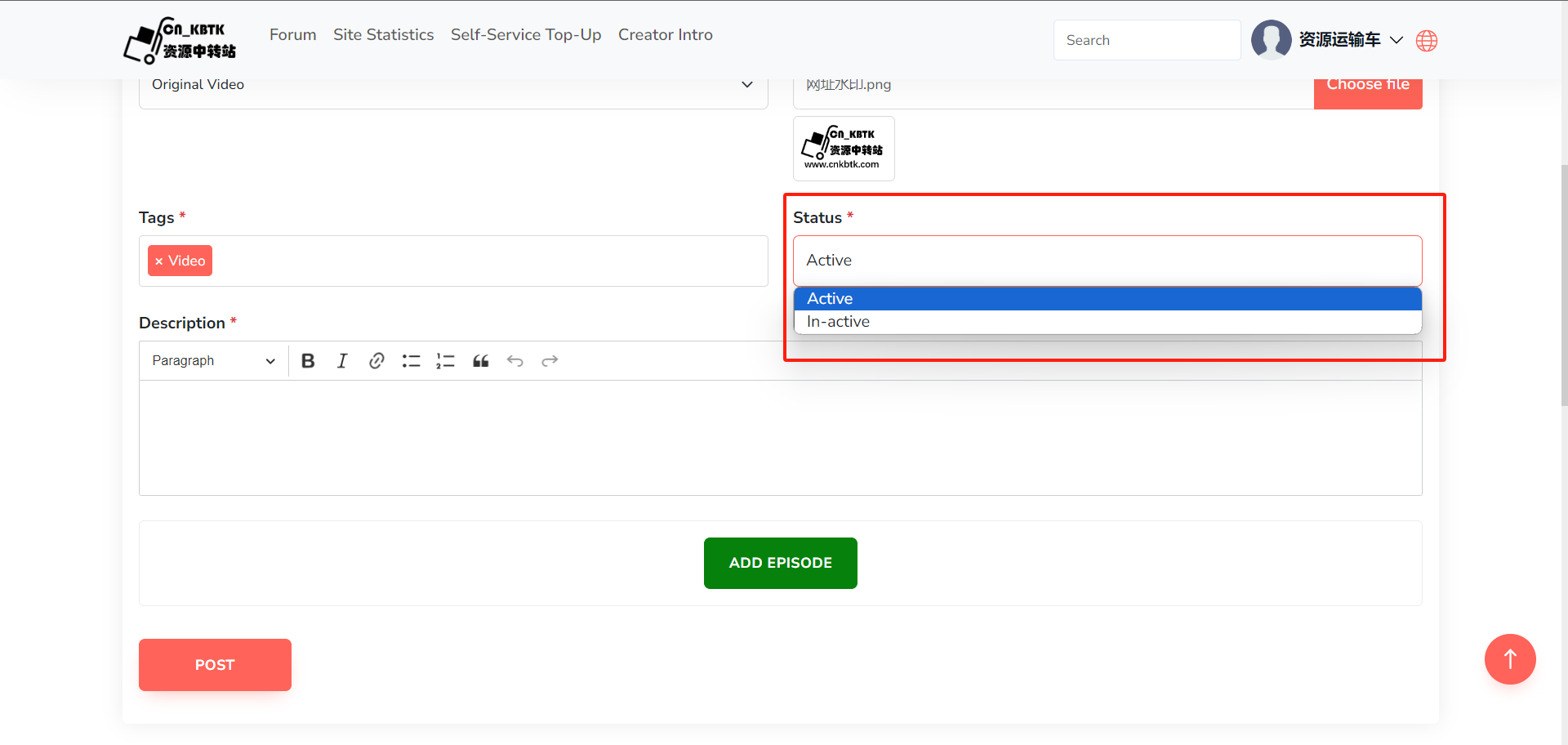Insert a link using the editor toolbar
This screenshot has width=1568, height=745.
376,361
